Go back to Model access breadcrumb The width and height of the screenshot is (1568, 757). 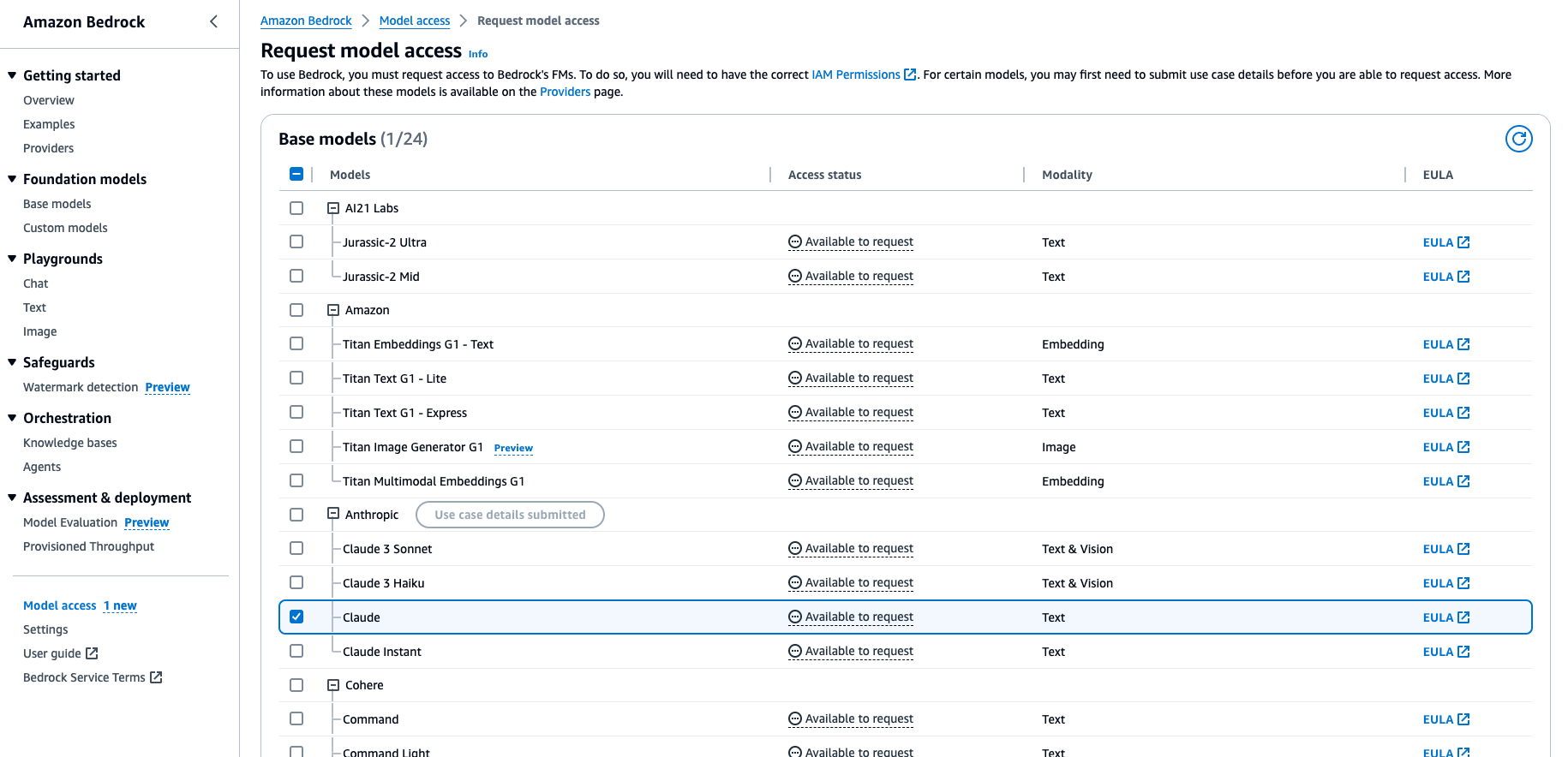pyautogui.click(x=415, y=21)
